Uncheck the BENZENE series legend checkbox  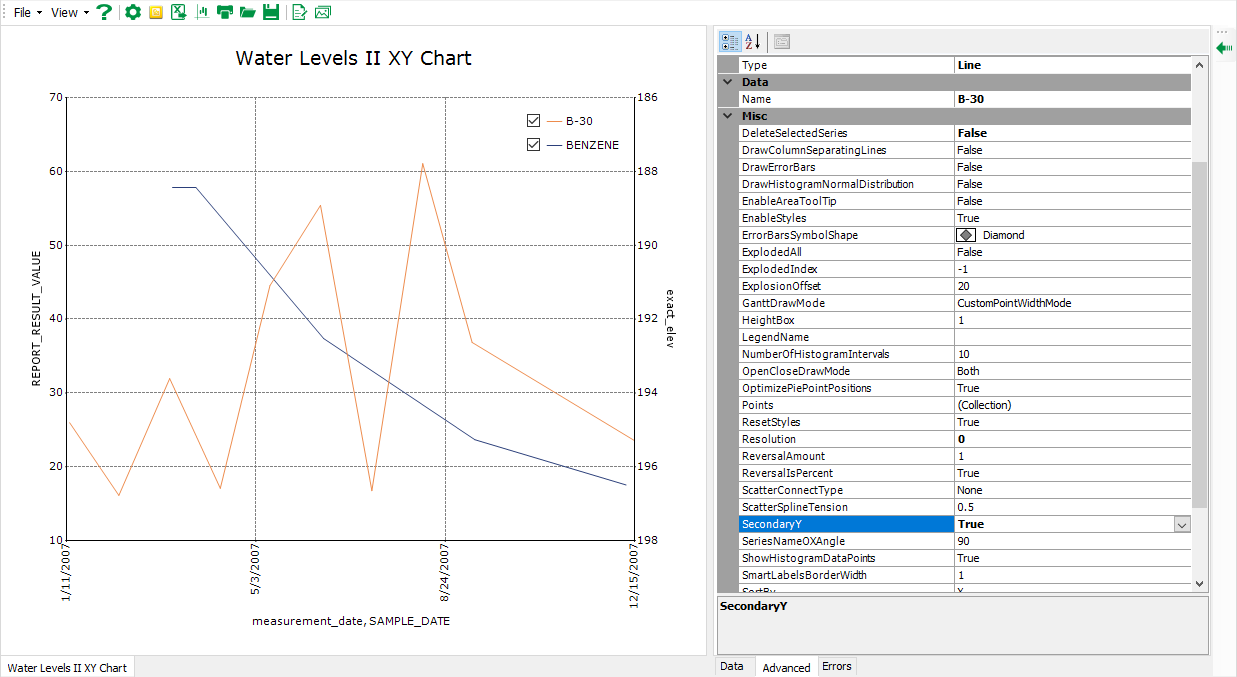click(x=534, y=145)
